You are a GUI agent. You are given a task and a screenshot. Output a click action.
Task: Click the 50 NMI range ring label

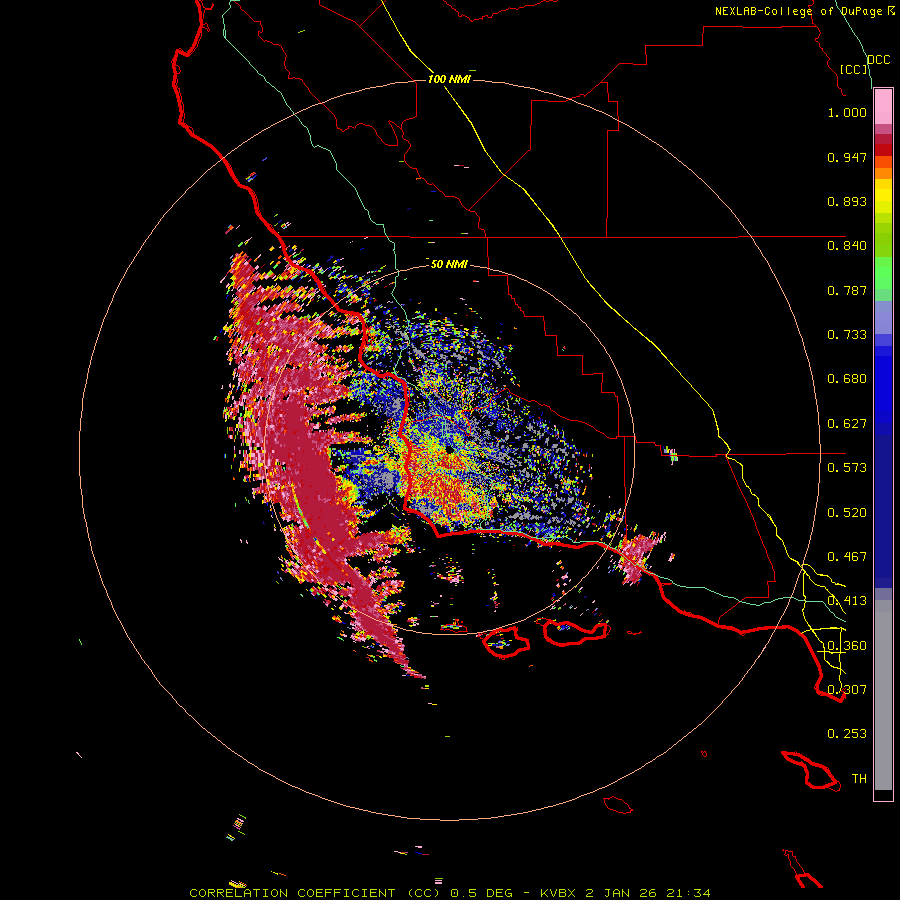coord(449,264)
